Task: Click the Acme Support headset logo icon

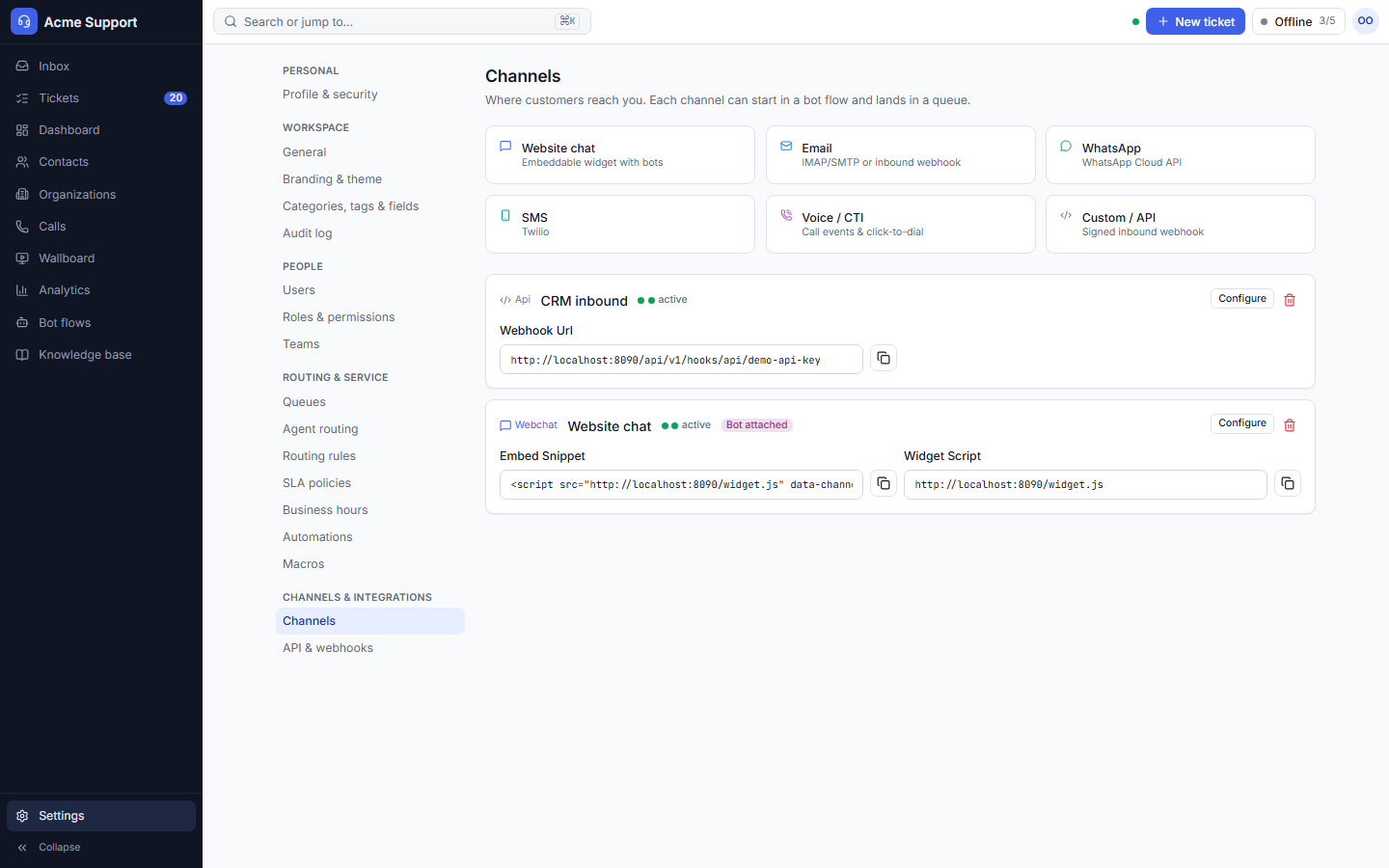Action: click(24, 21)
